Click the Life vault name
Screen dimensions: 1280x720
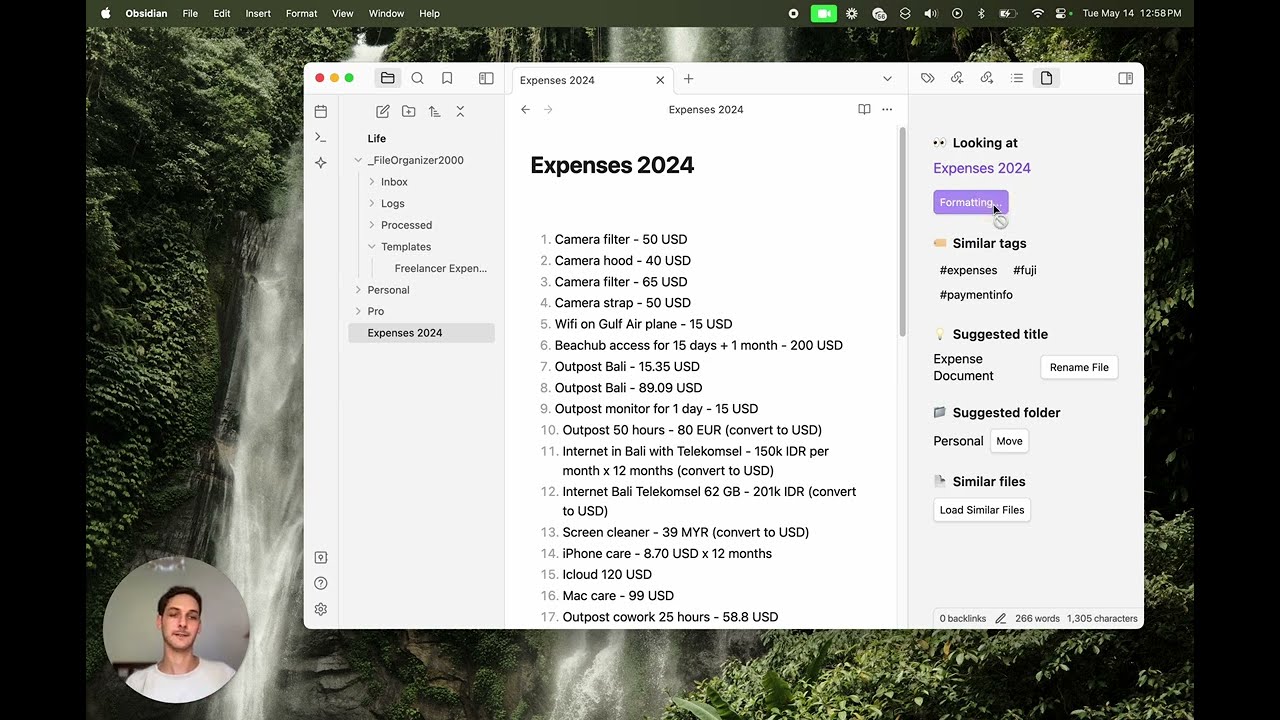coord(376,139)
